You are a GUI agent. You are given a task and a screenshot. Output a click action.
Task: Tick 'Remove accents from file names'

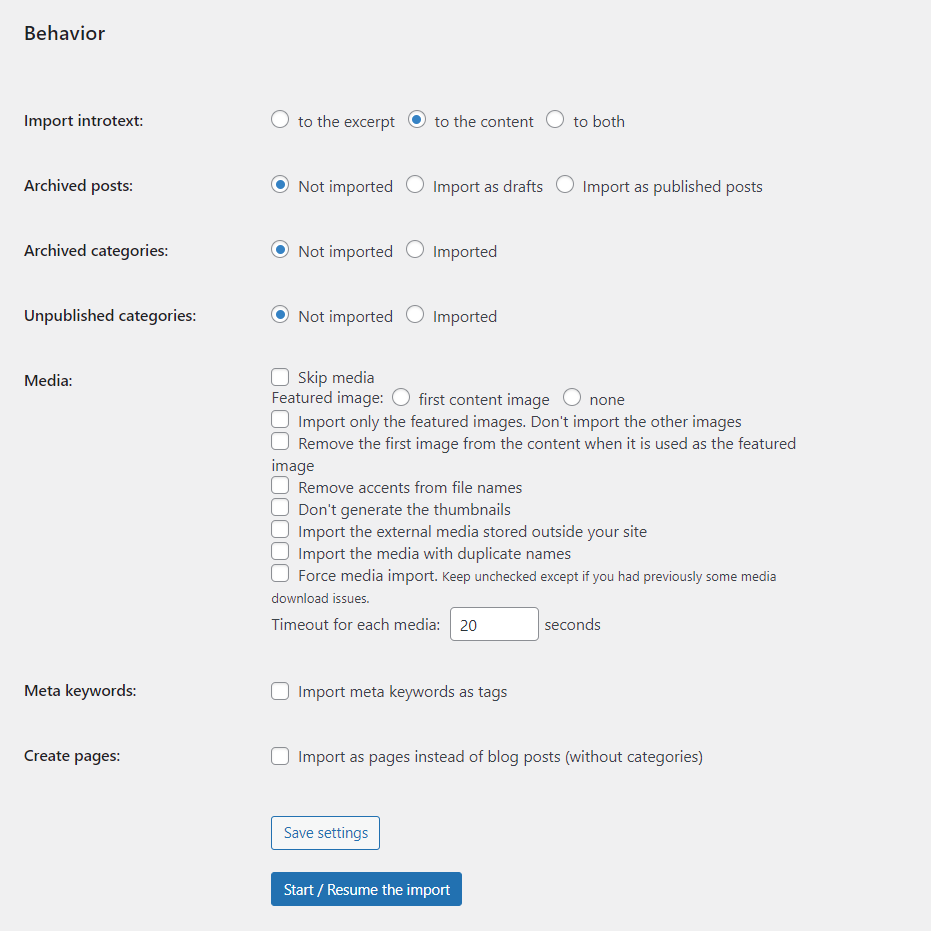(280, 486)
